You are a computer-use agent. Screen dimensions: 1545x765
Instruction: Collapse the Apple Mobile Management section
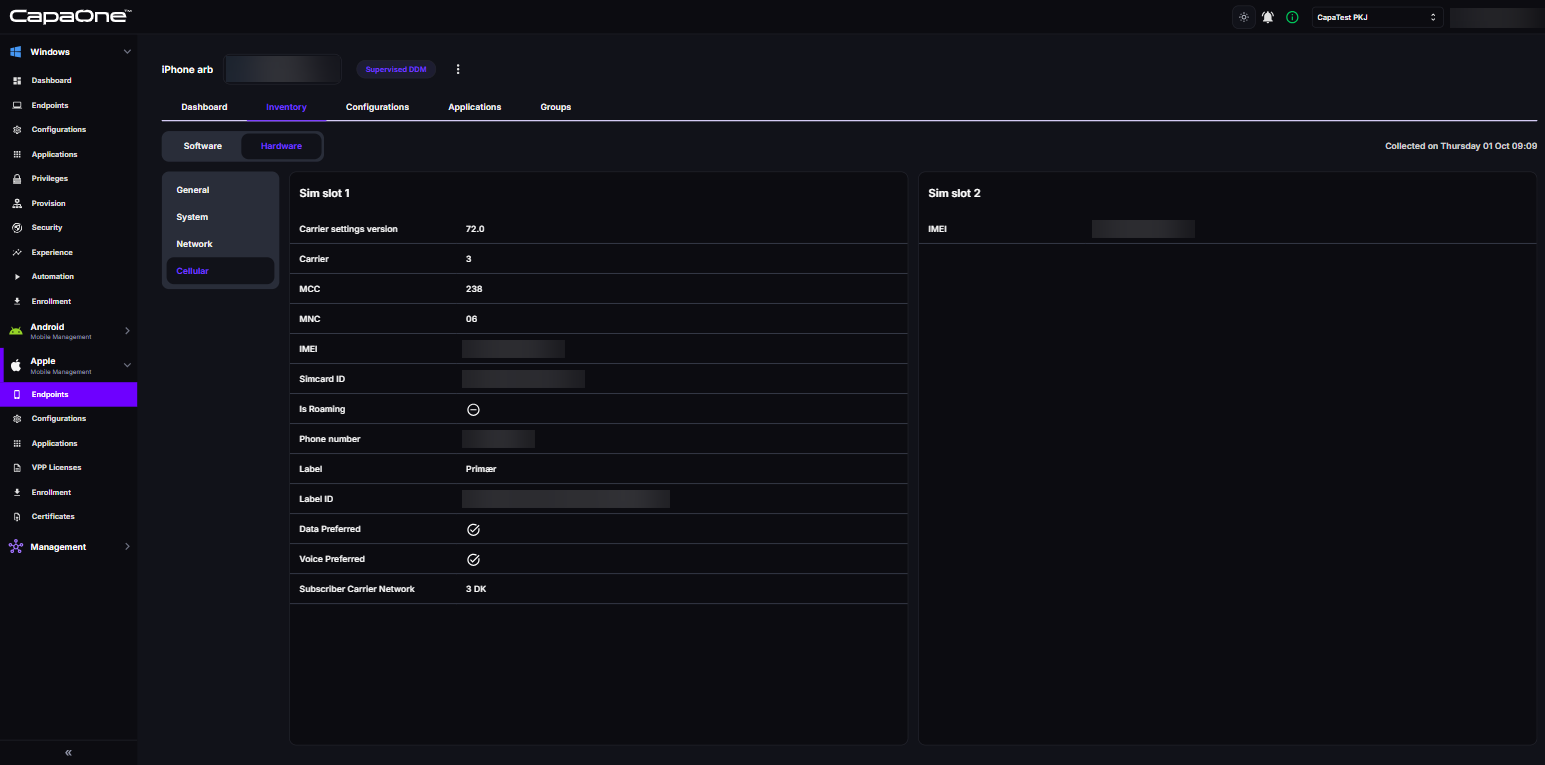(127, 365)
